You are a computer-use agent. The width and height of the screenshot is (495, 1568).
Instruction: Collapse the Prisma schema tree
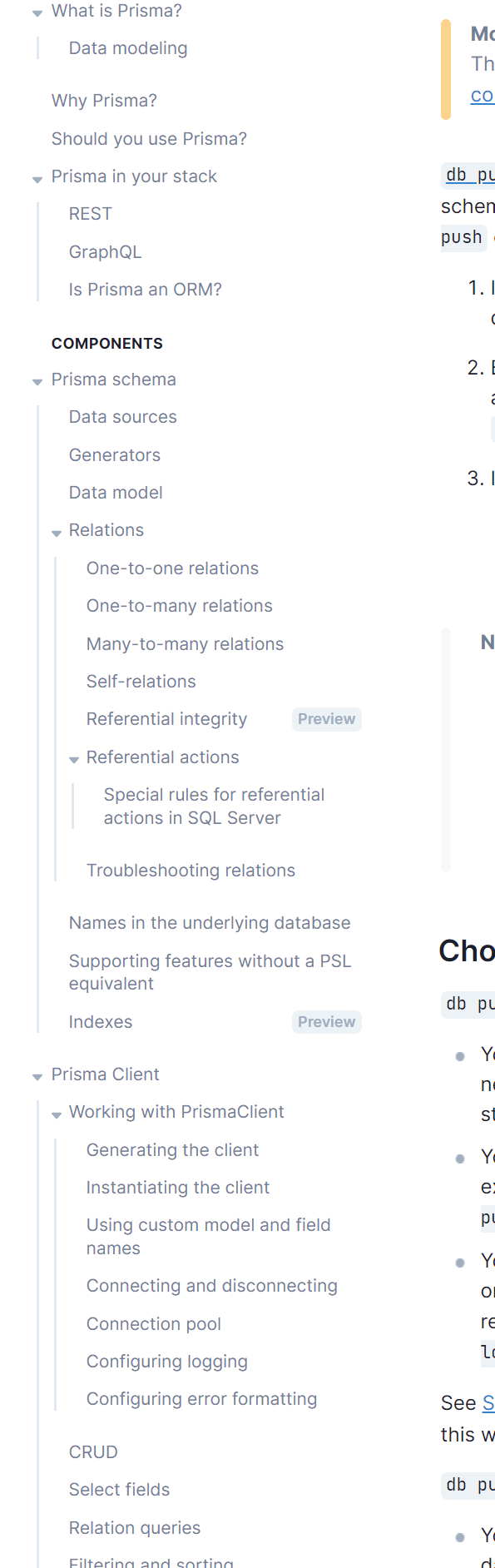click(x=37, y=381)
